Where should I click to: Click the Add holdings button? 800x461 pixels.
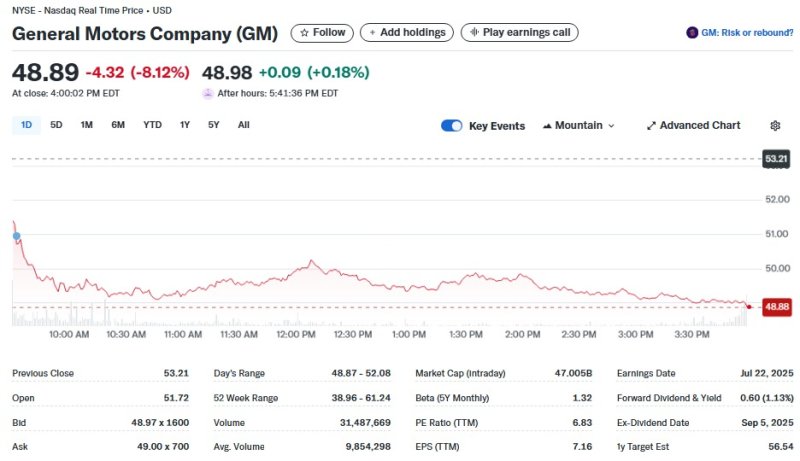(407, 33)
